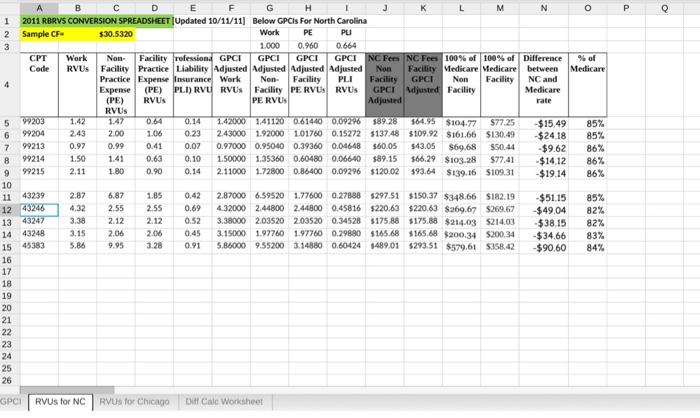700x418 pixels.
Task: Click the difference value -$90.60
Action: (544, 247)
